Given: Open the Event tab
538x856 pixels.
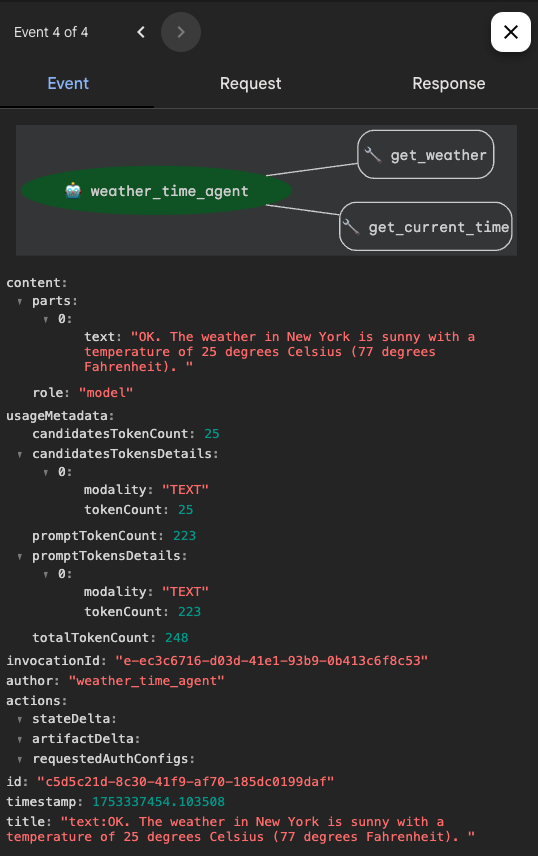Looking at the screenshot, I should tap(68, 84).
